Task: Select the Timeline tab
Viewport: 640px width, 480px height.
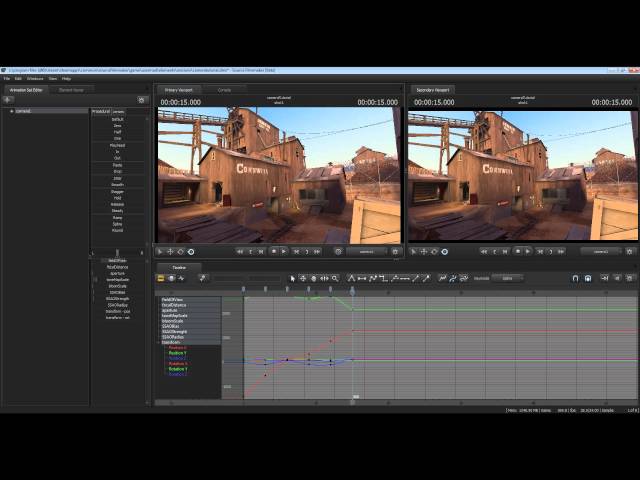Action: pos(179,267)
